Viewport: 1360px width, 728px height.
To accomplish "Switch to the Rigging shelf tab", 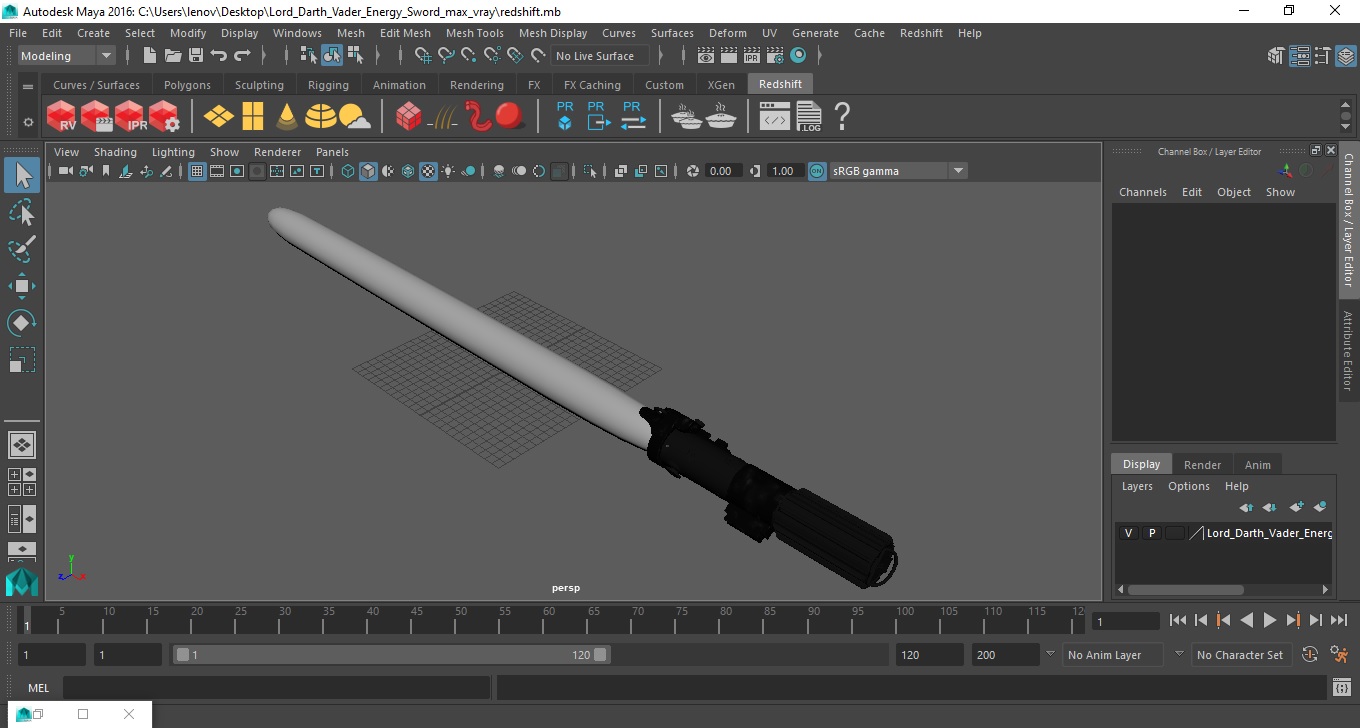I will tap(328, 85).
